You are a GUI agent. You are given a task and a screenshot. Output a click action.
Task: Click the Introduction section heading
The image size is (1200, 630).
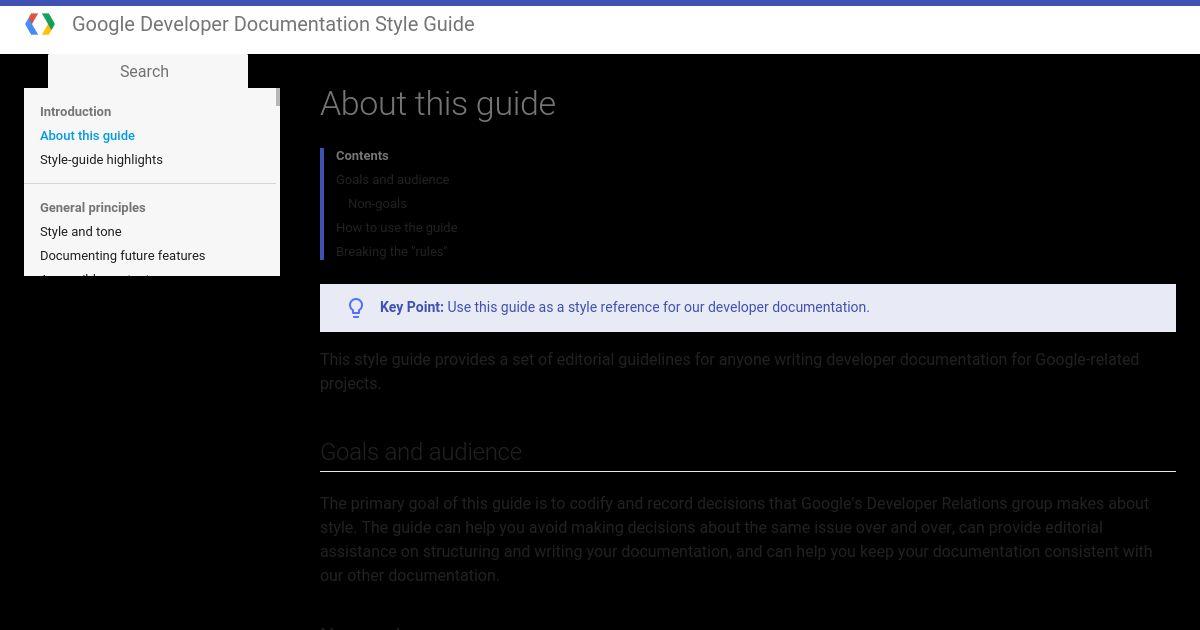pos(75,112)
